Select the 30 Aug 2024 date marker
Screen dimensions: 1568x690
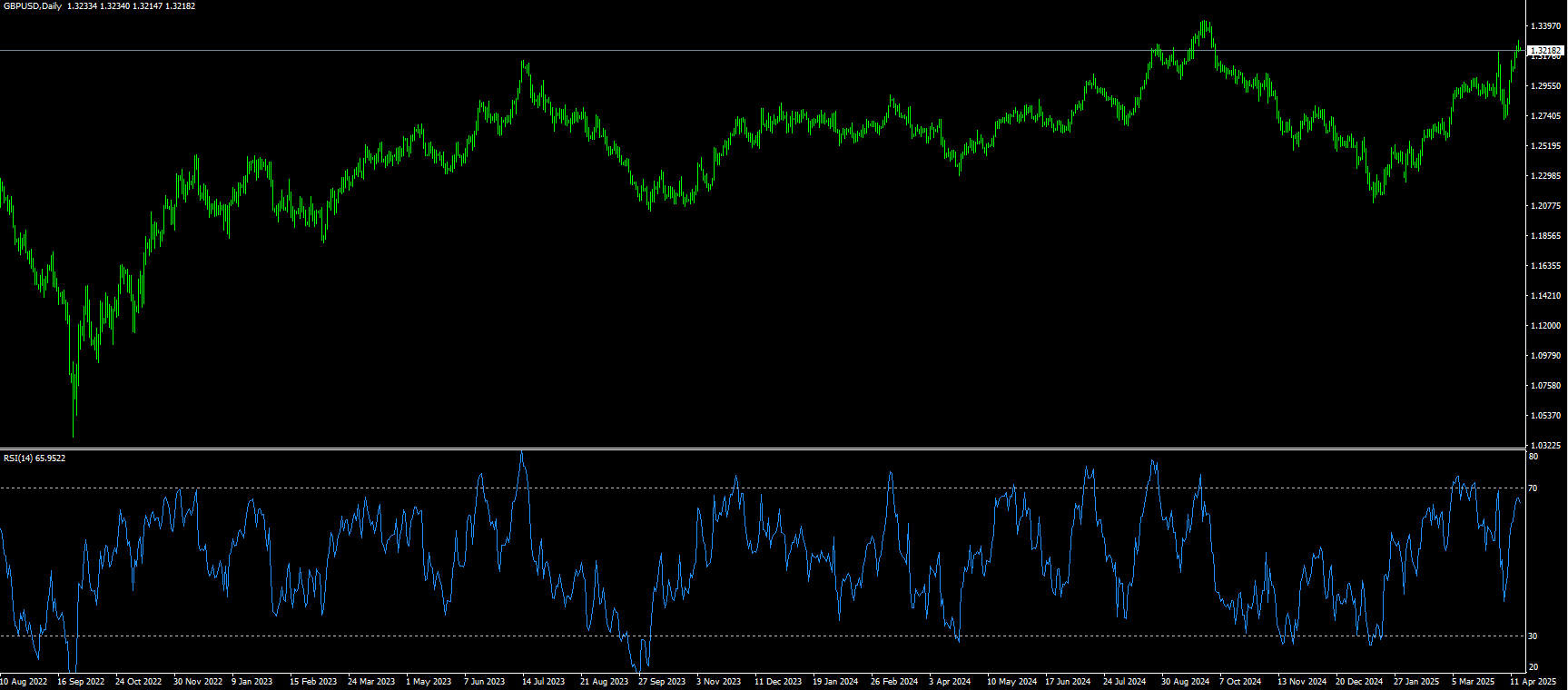[x=1185, y=682]
